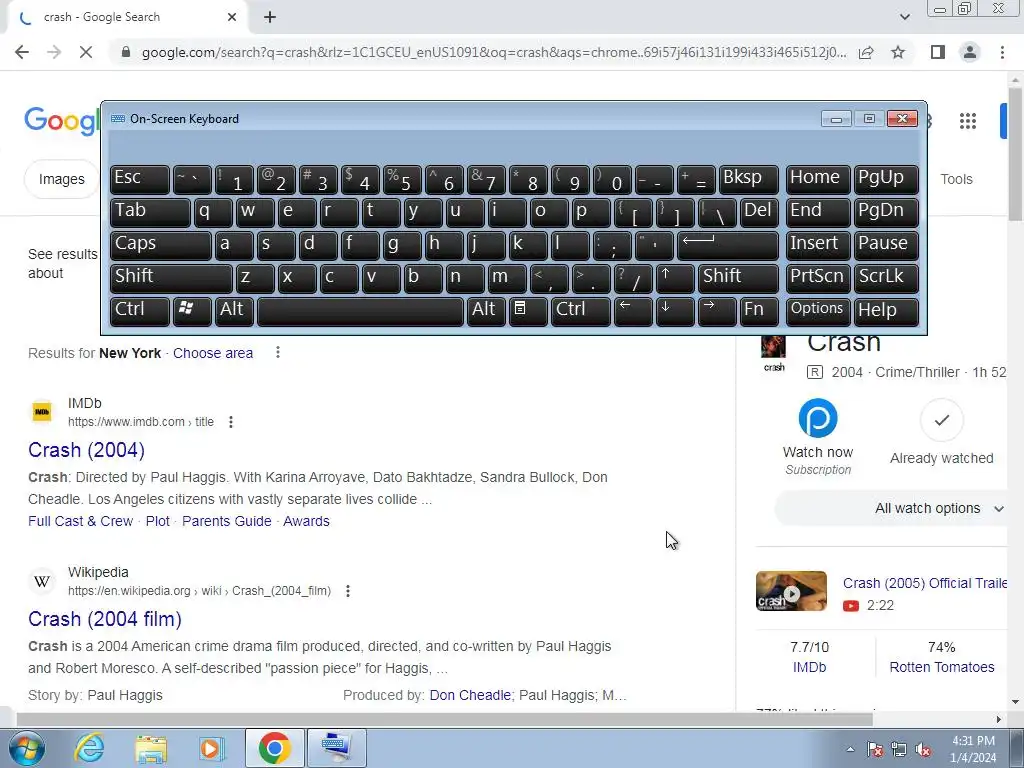Toggle right Shift key on keyboard

point(738,277)
